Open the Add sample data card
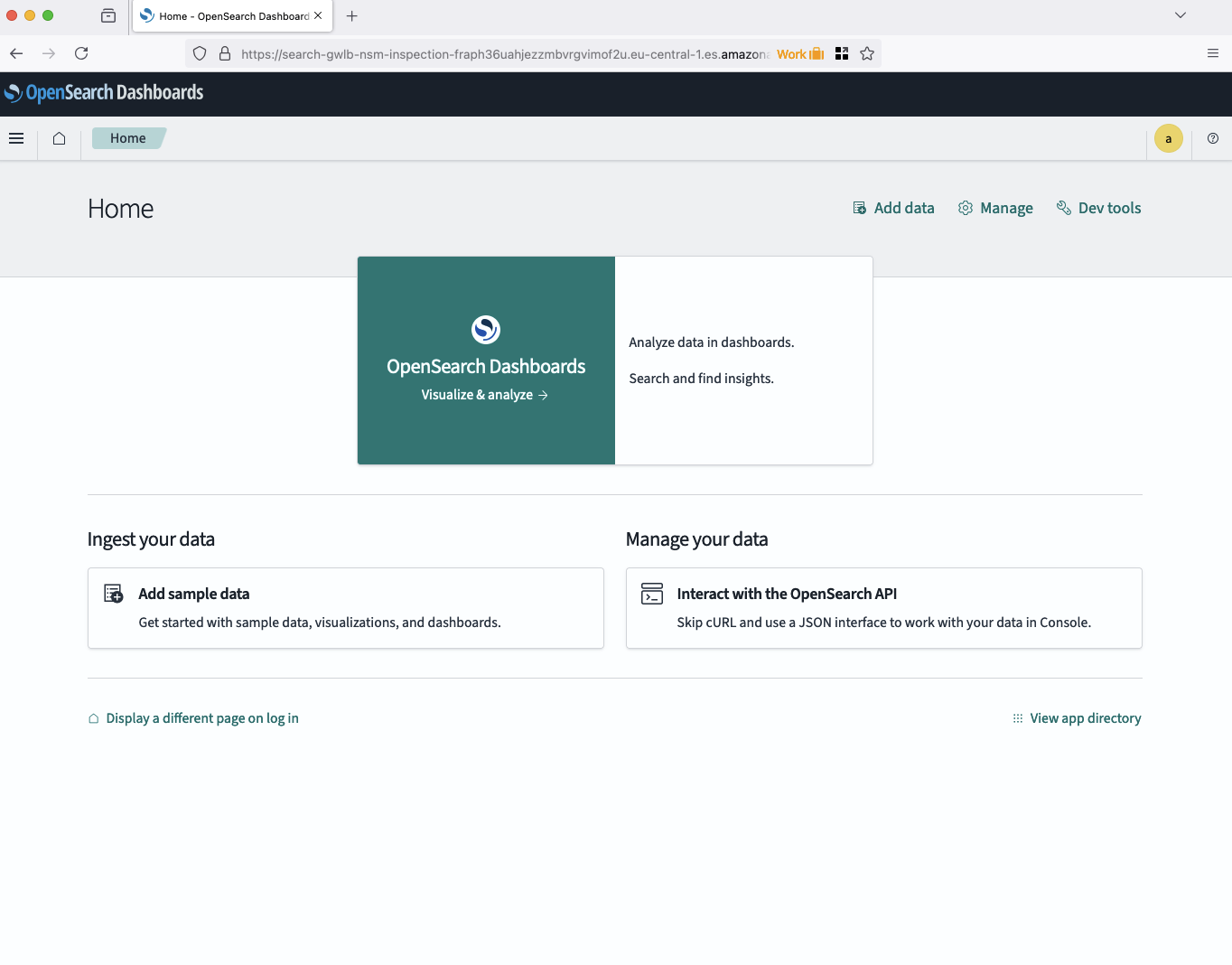 pos(345,607)
